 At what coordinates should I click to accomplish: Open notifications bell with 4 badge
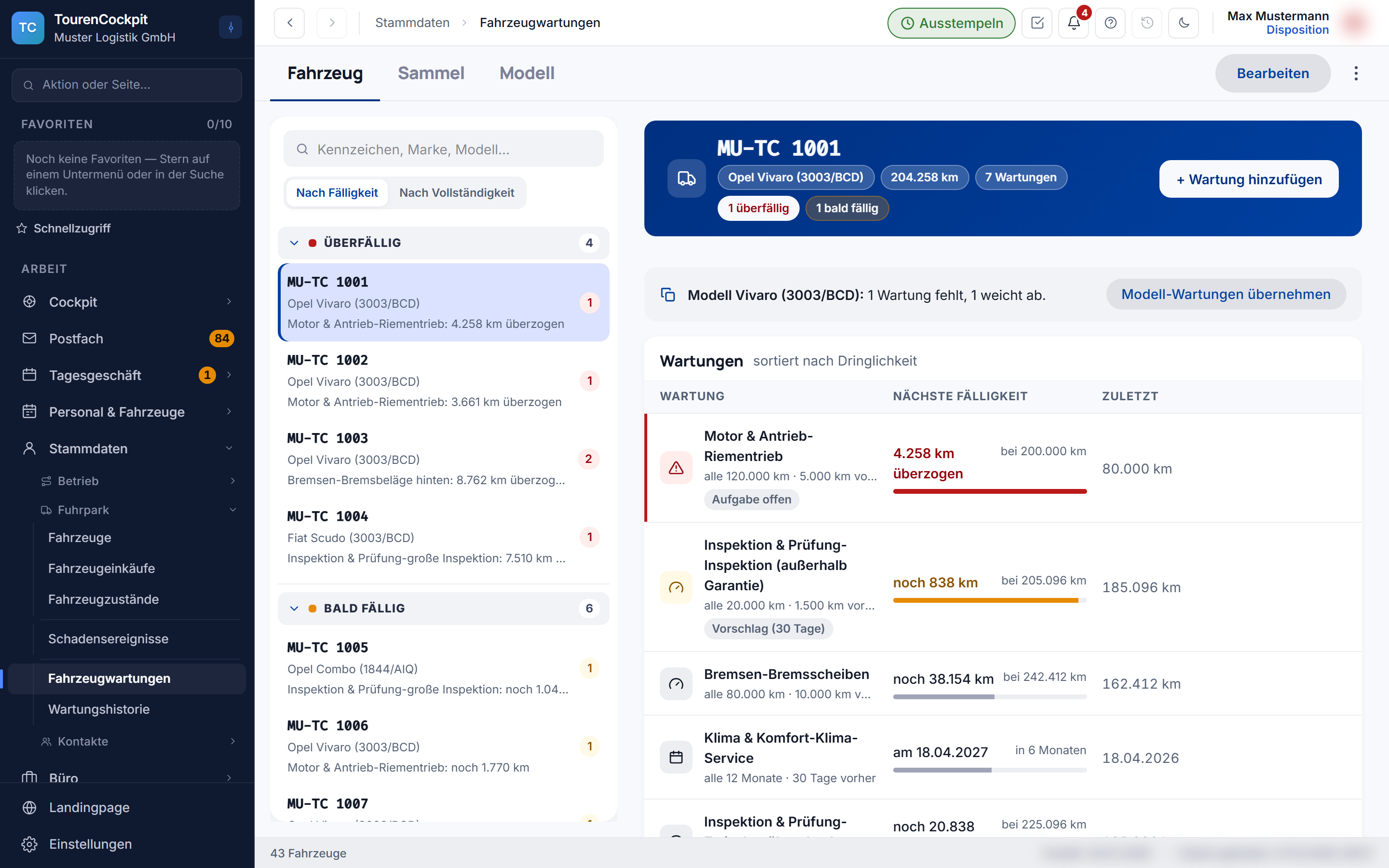pos(1074,23)
